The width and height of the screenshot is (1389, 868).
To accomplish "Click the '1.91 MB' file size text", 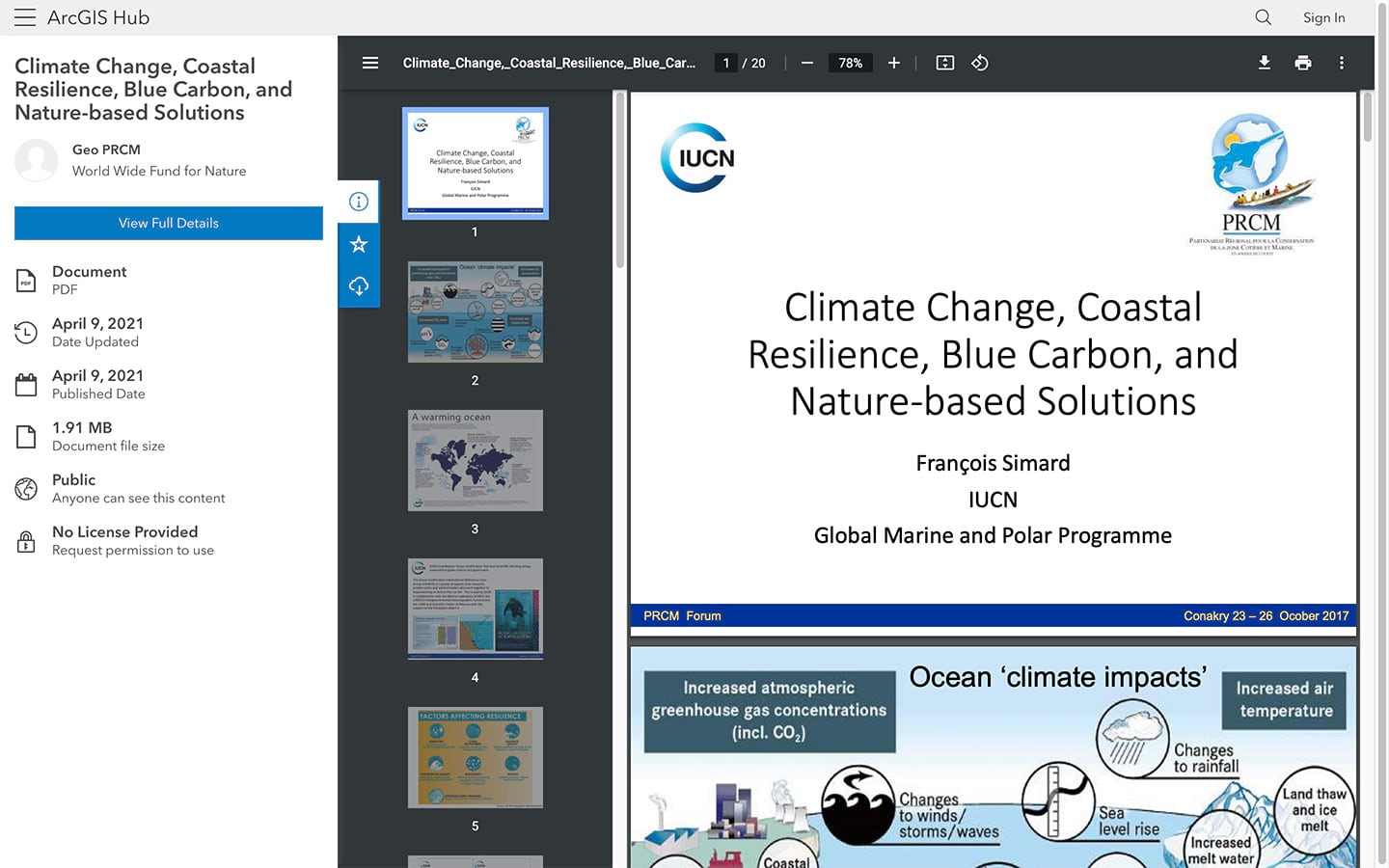I will point(82,427).
